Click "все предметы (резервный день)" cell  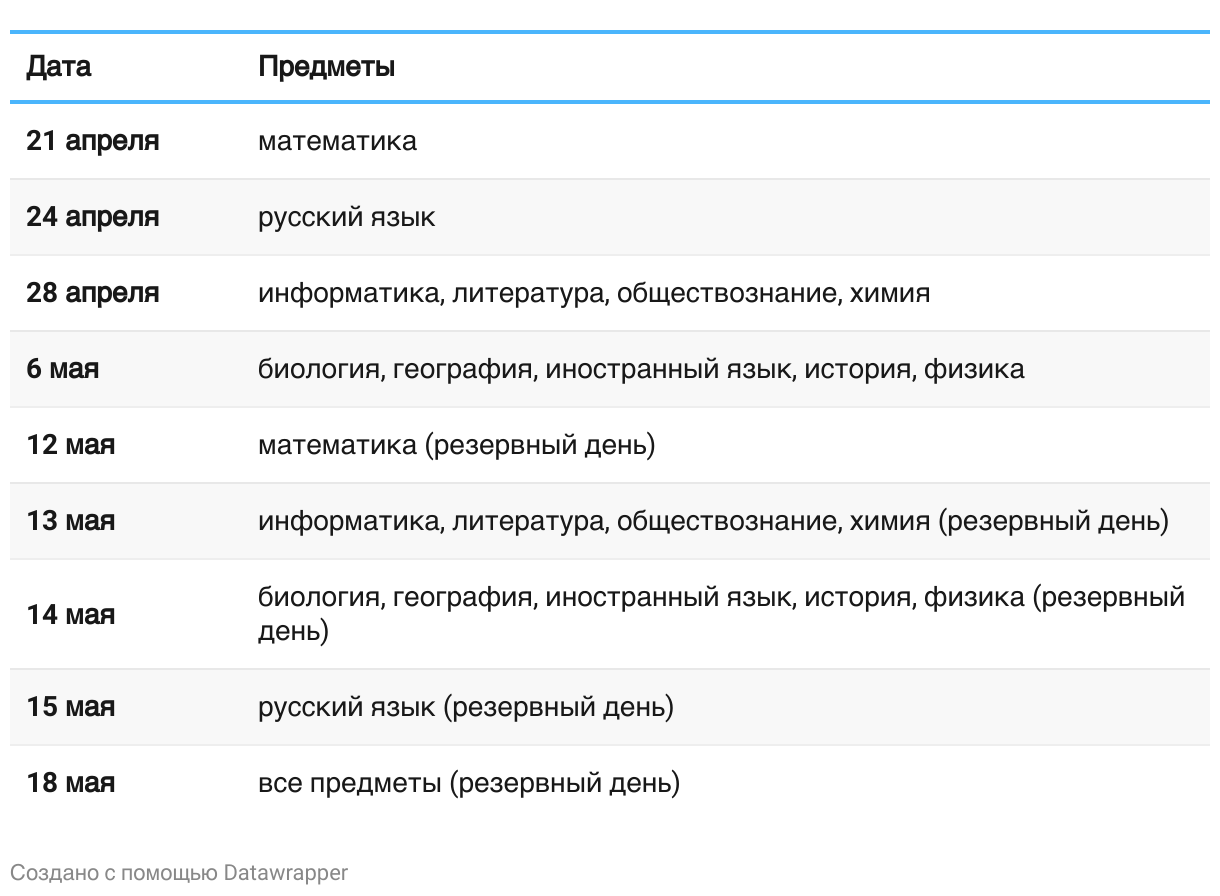pyautogui.click(x=468, y=782)
